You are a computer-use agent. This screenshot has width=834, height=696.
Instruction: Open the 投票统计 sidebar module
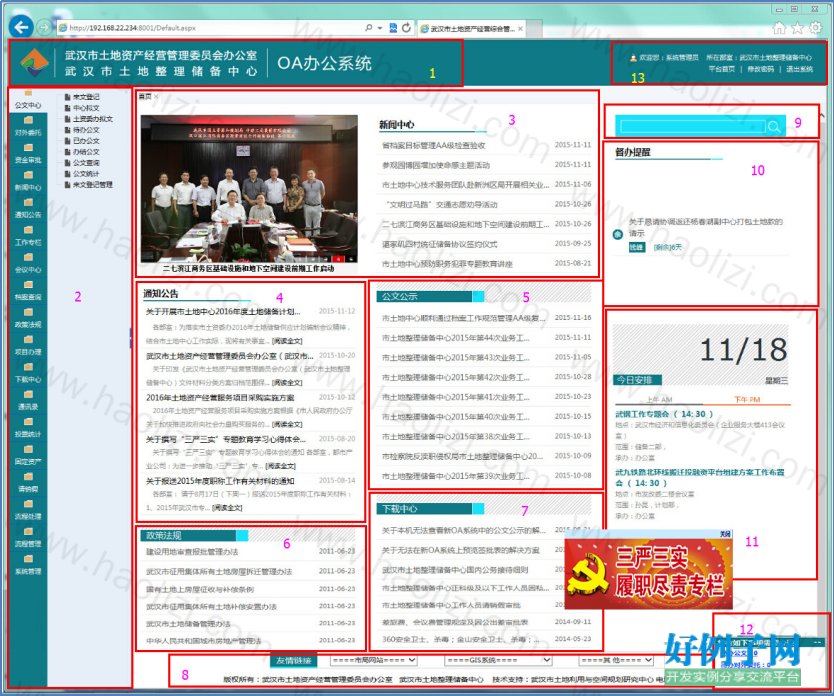(28, 429)
